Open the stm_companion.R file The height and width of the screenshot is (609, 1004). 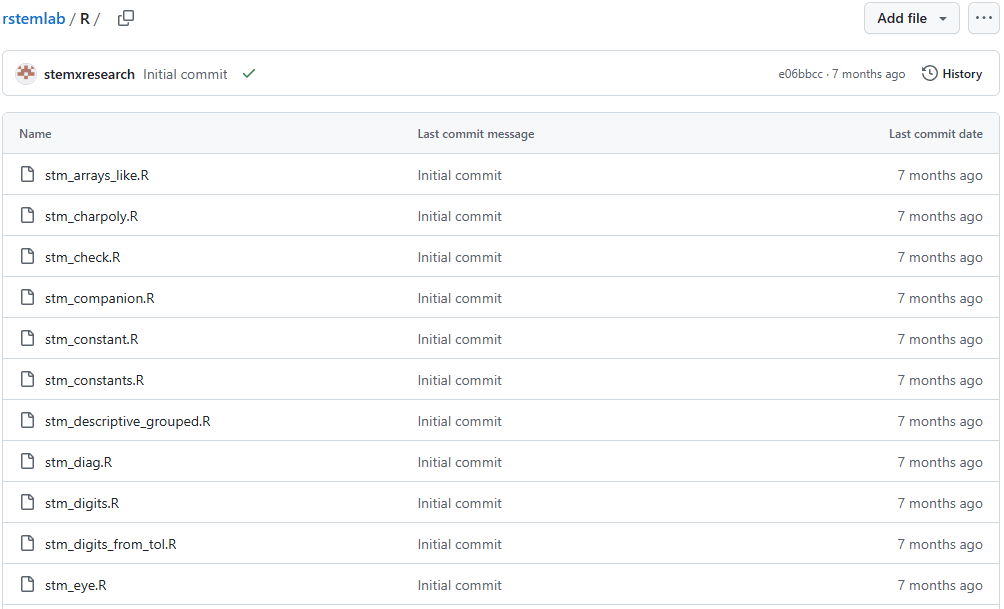pos(99,298)
